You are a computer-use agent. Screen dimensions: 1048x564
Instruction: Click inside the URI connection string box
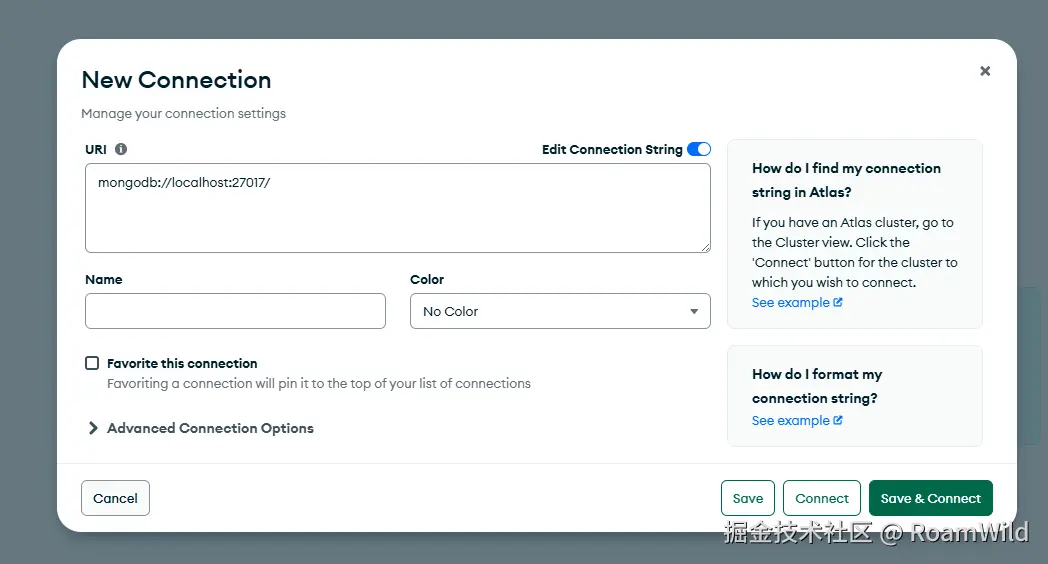(x=398, y=208)
